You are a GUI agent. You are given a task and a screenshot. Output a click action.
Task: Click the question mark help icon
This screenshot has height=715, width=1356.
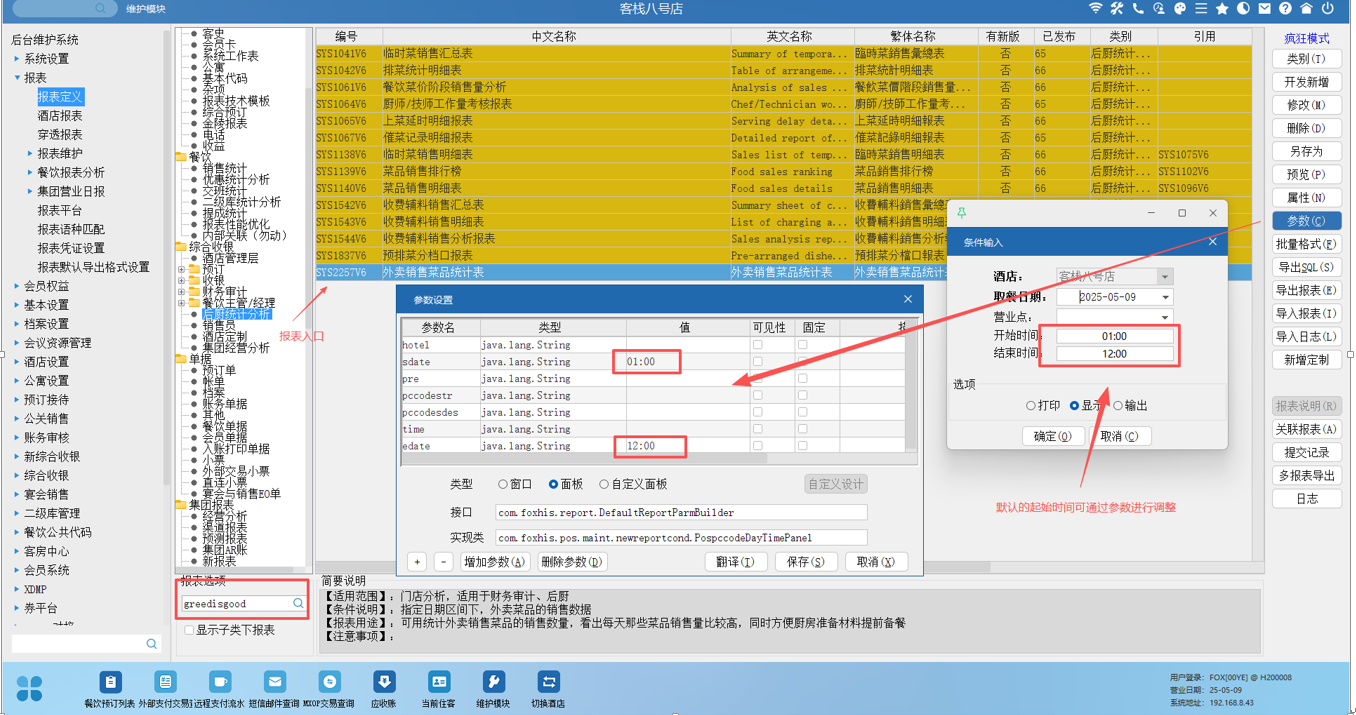click(1285, 9)
